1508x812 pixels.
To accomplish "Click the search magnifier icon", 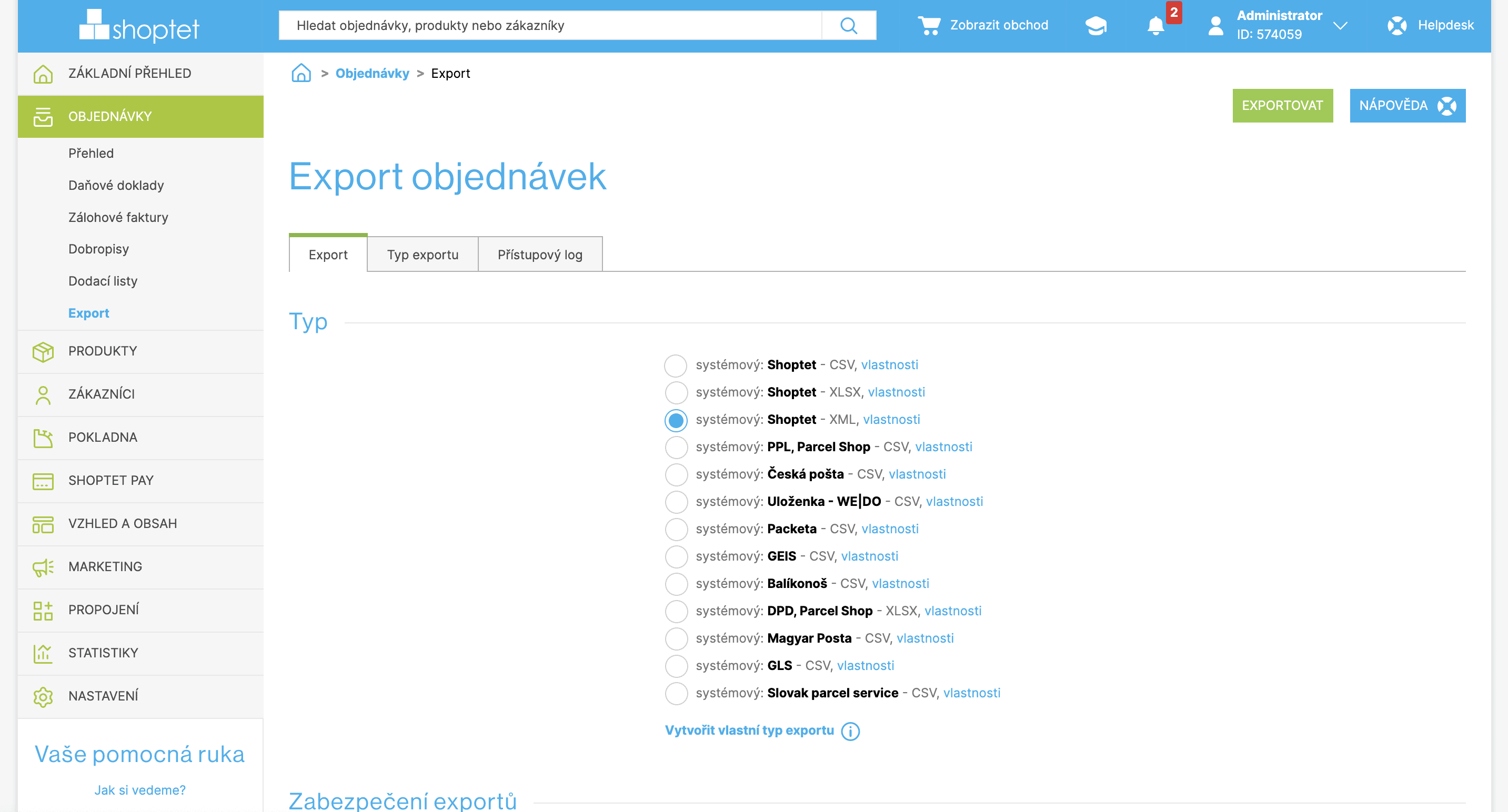I will (x=849, y=25).
